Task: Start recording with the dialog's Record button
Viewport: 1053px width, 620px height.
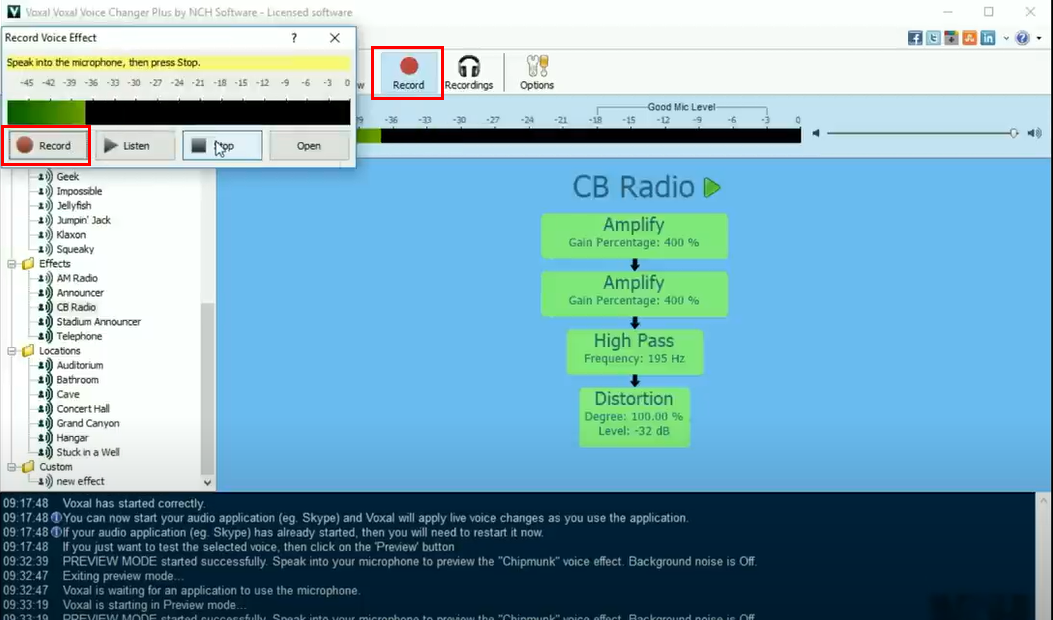Action: (46, 145)
